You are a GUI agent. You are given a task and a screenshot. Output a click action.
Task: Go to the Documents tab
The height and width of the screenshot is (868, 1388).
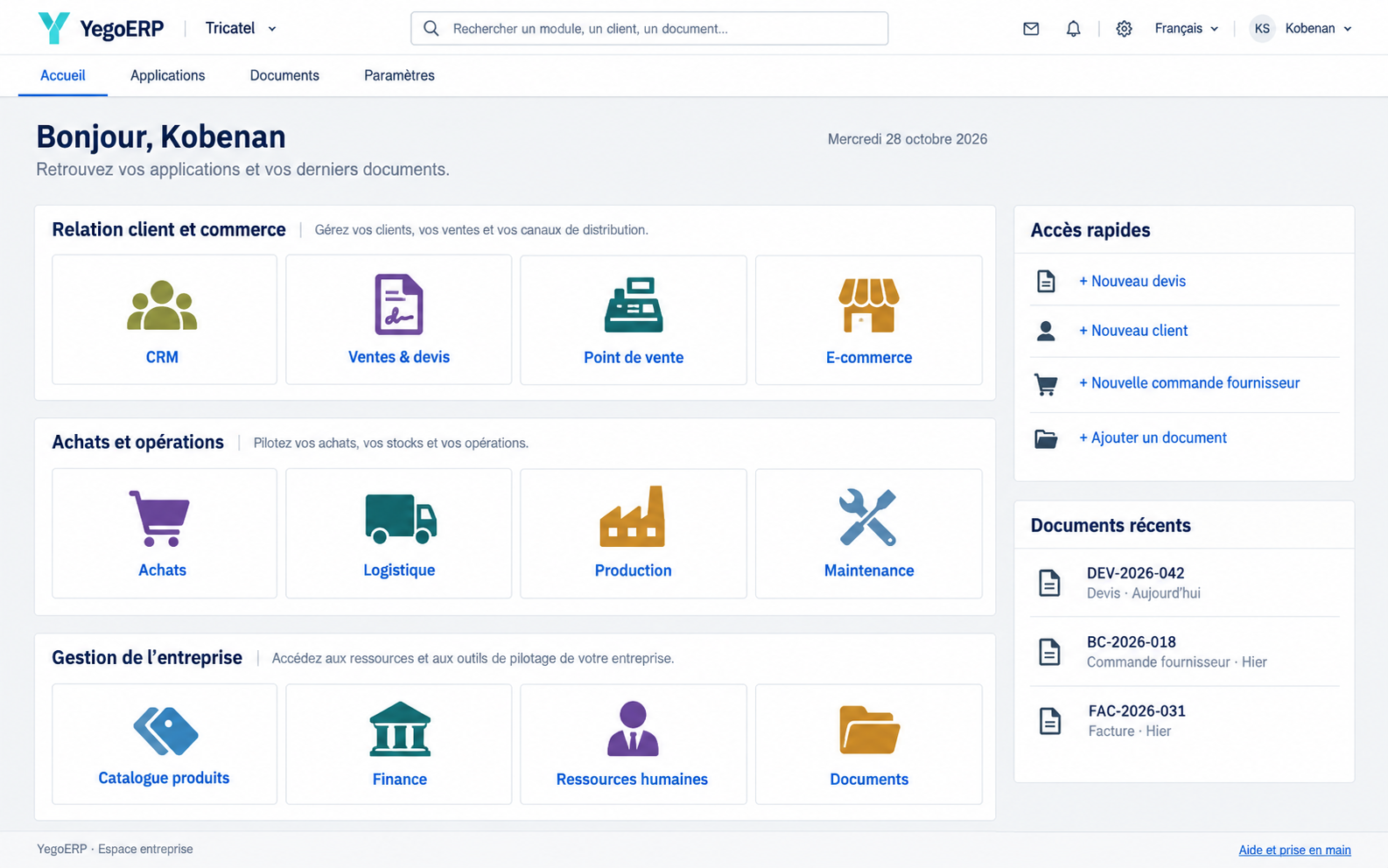(284, 75)
